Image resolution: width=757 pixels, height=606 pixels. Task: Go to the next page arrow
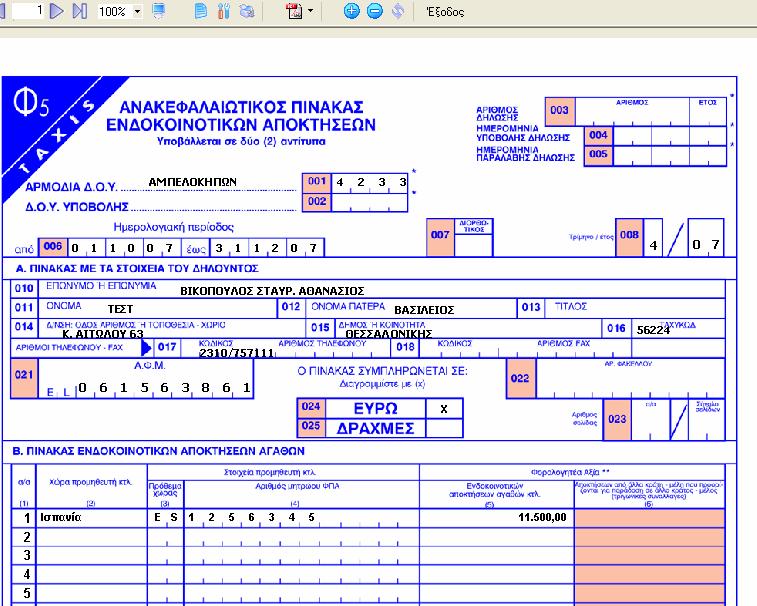pos(56,11)
